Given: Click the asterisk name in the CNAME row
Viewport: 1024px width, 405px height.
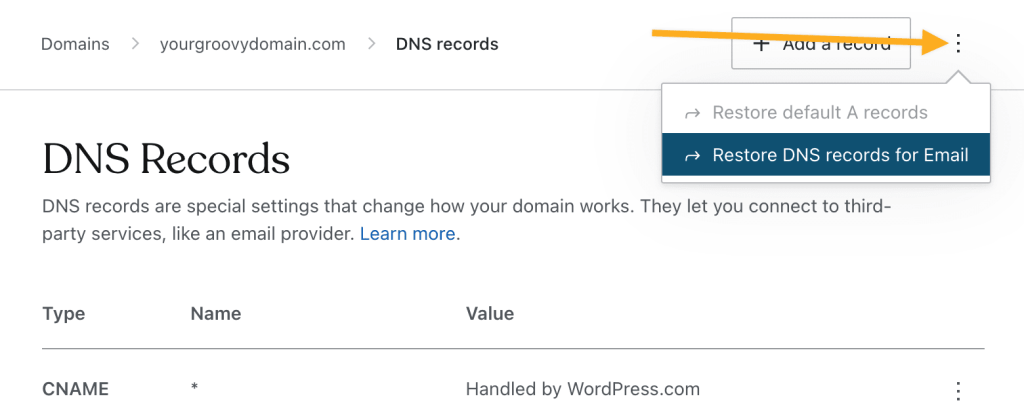Looking at the screenshot, I should click(x=195, y=387).
